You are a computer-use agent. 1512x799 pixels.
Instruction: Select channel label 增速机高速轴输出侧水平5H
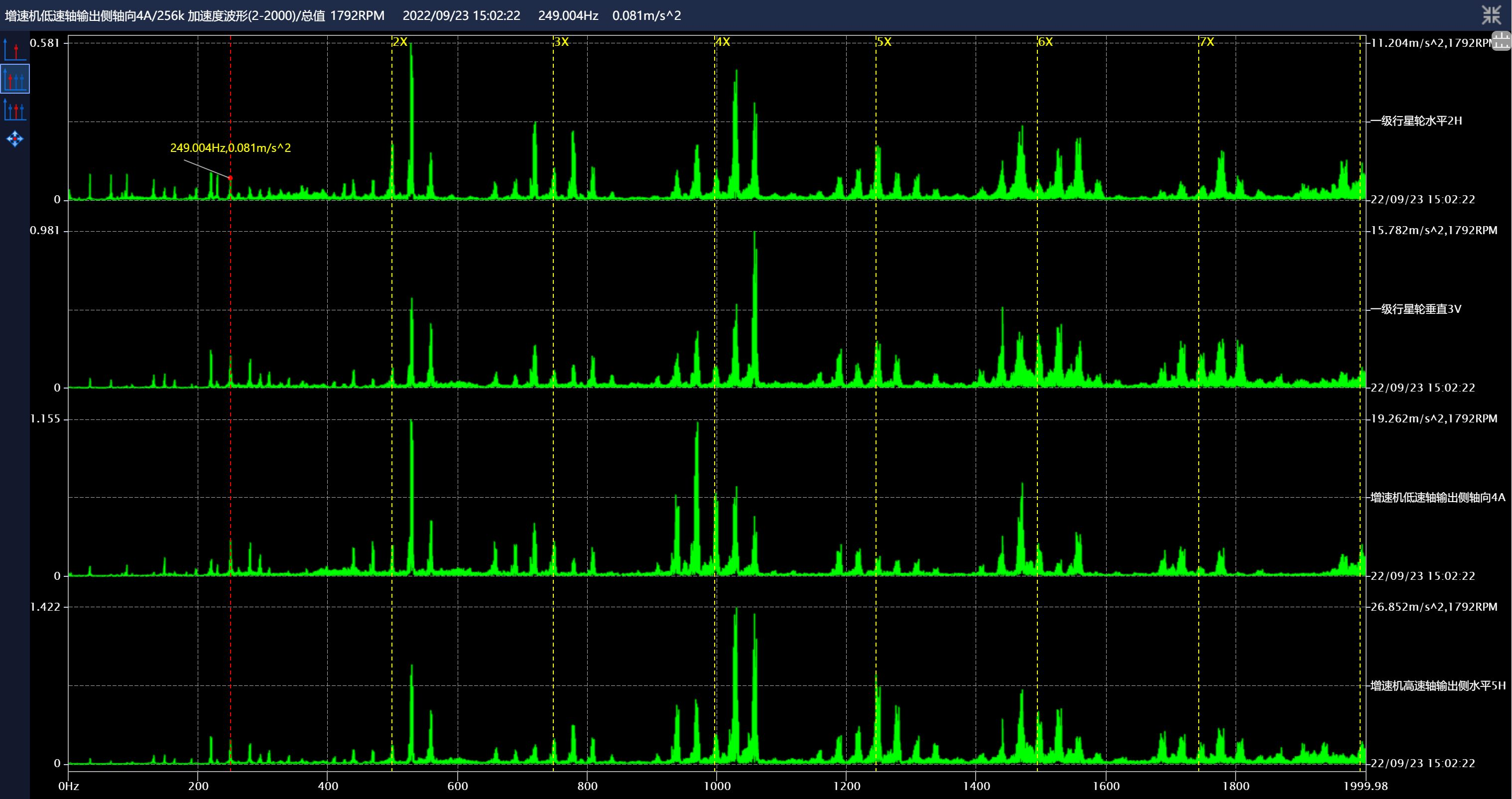pos(1438,685)
